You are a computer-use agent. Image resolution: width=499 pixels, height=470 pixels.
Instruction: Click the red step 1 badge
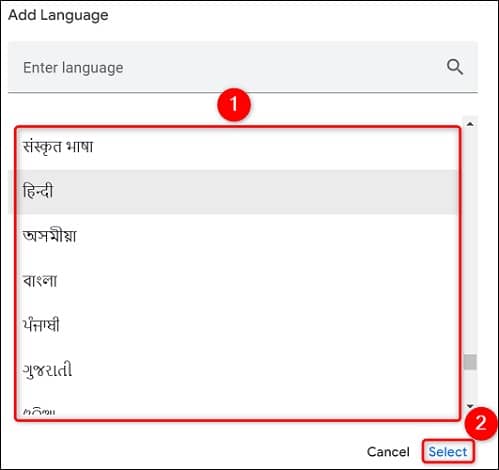click(234, 104)
